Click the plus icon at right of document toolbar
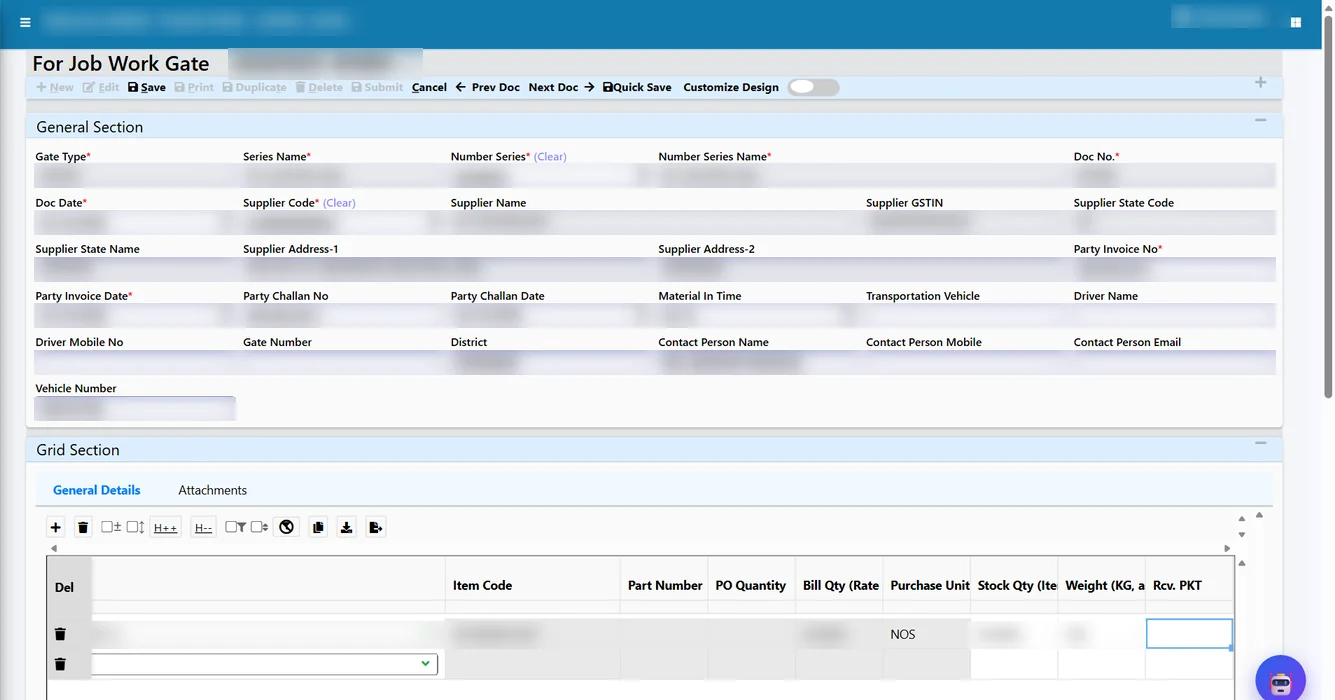The width and height of the screenshot is (1335, 700). coord(1260,82)
